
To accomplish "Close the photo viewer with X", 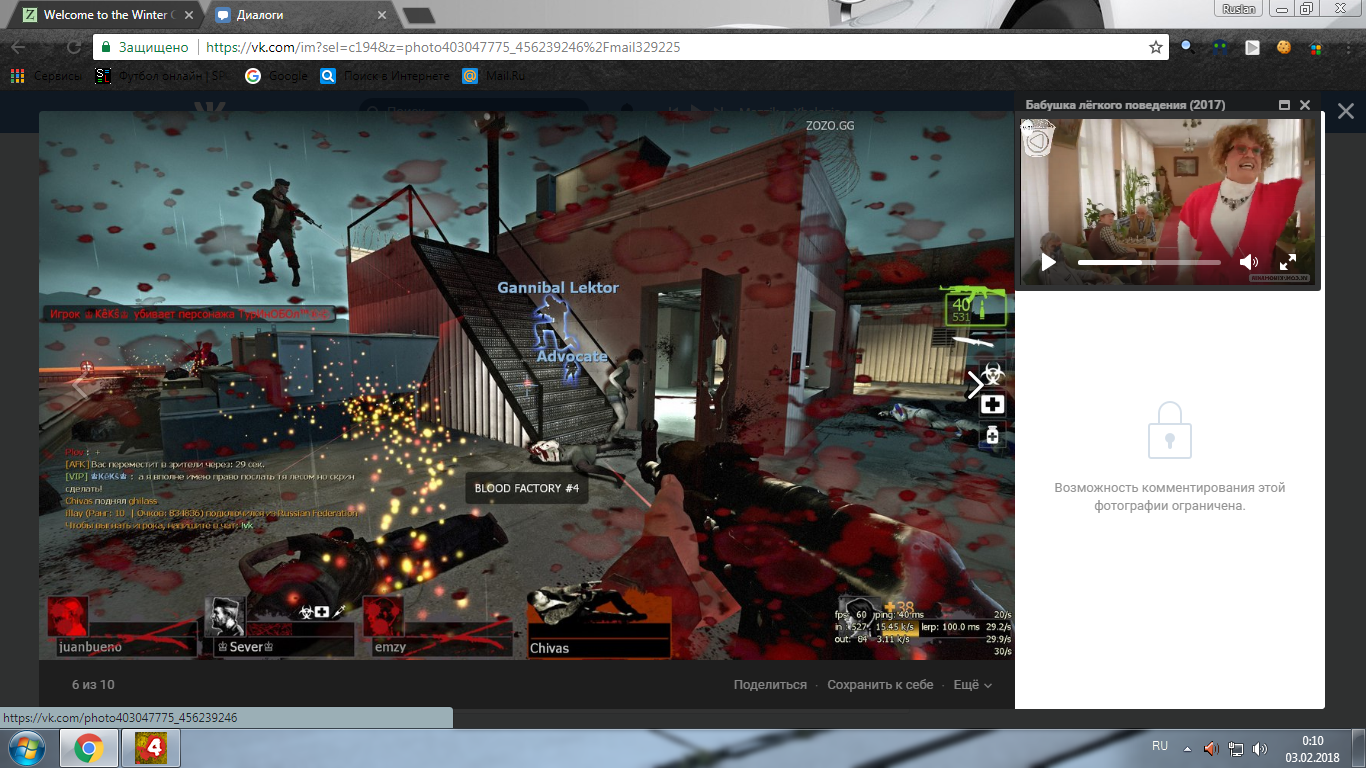I will click(x=1345, y=112).
